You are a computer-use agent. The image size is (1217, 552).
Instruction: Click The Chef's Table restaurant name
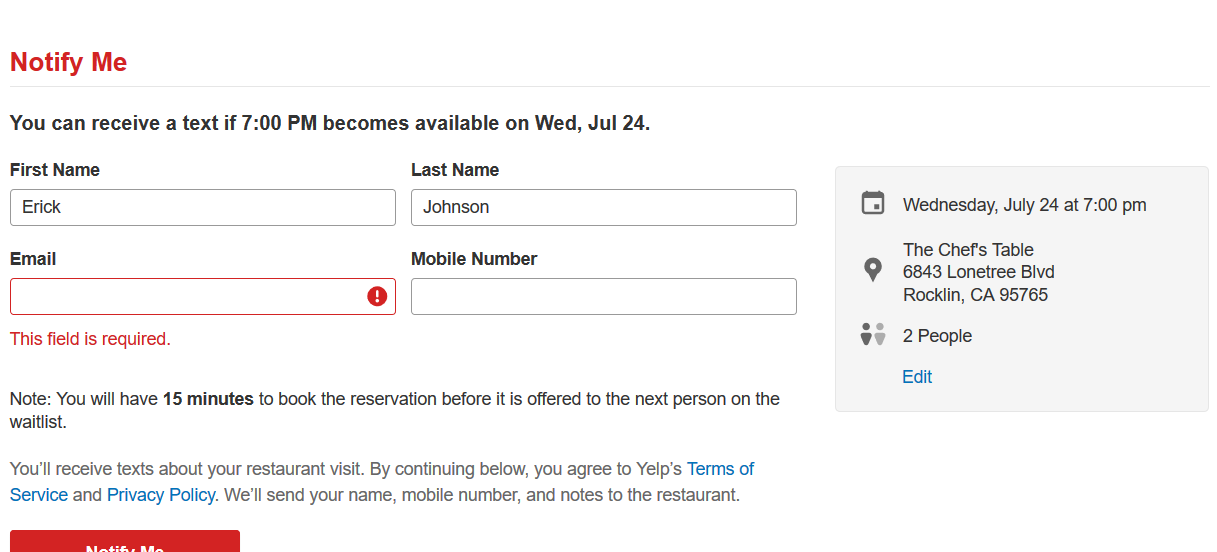pos(968,250)
